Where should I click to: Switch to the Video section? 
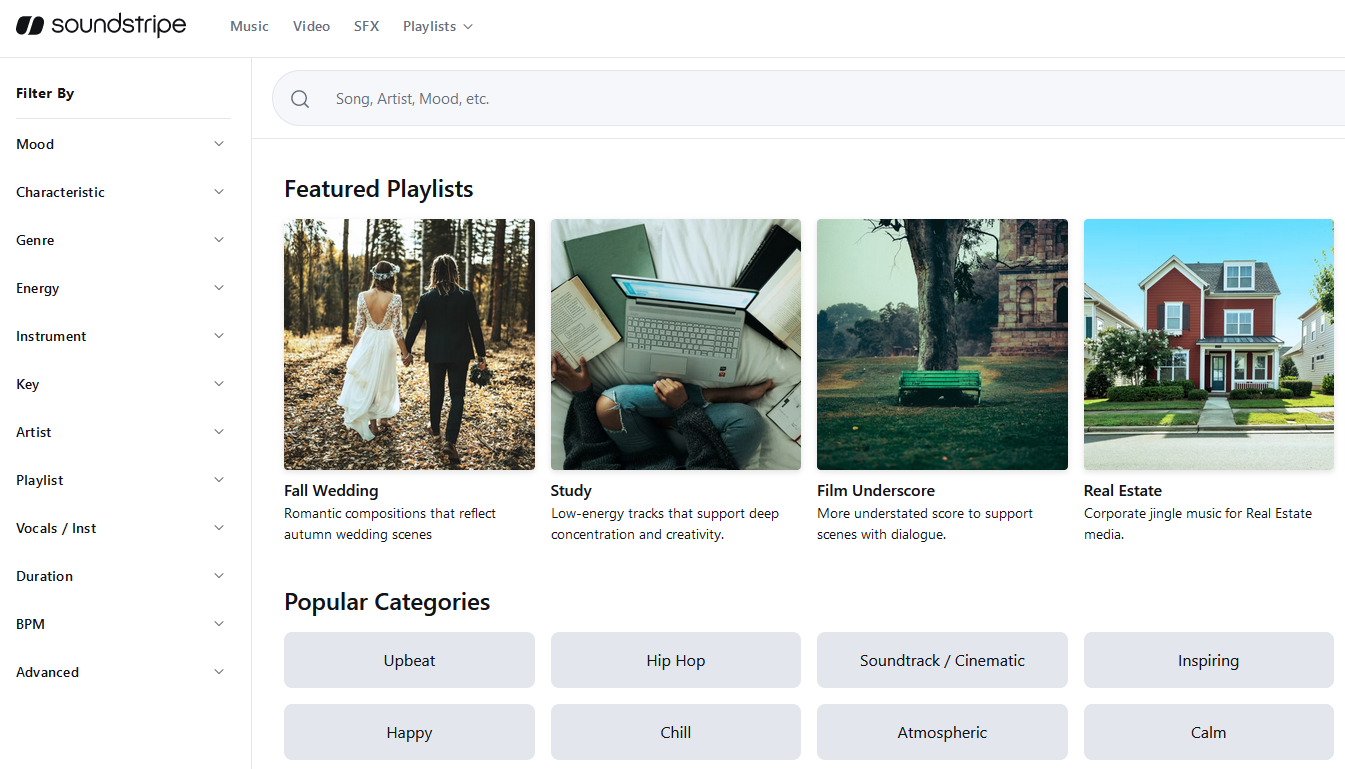(311, 27)
